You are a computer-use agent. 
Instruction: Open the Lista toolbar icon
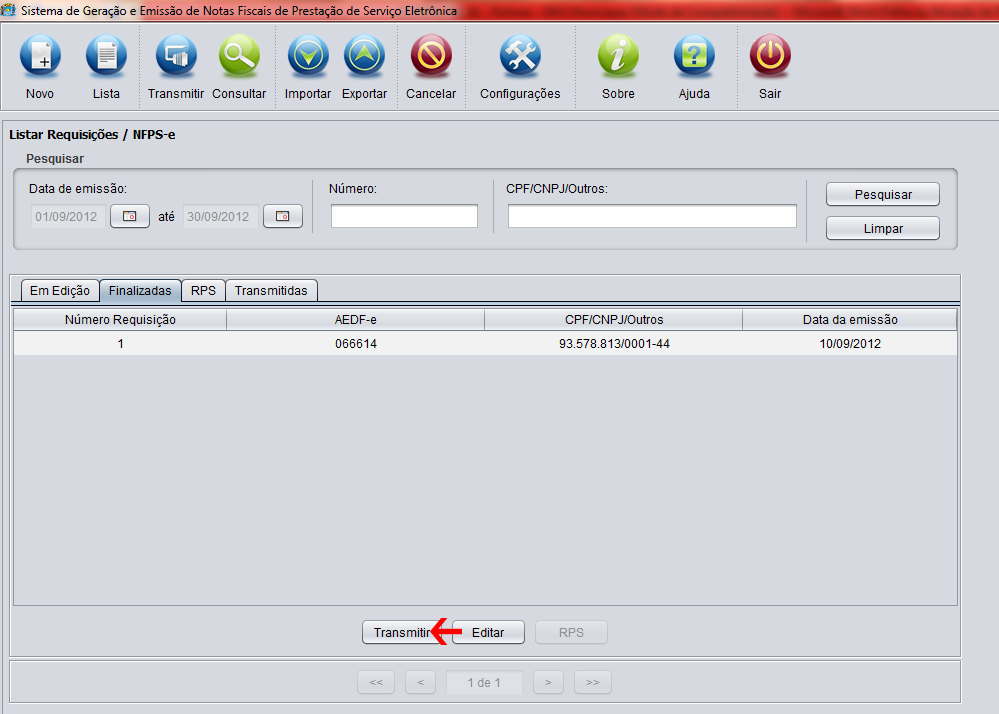click(x=106, y=56)
